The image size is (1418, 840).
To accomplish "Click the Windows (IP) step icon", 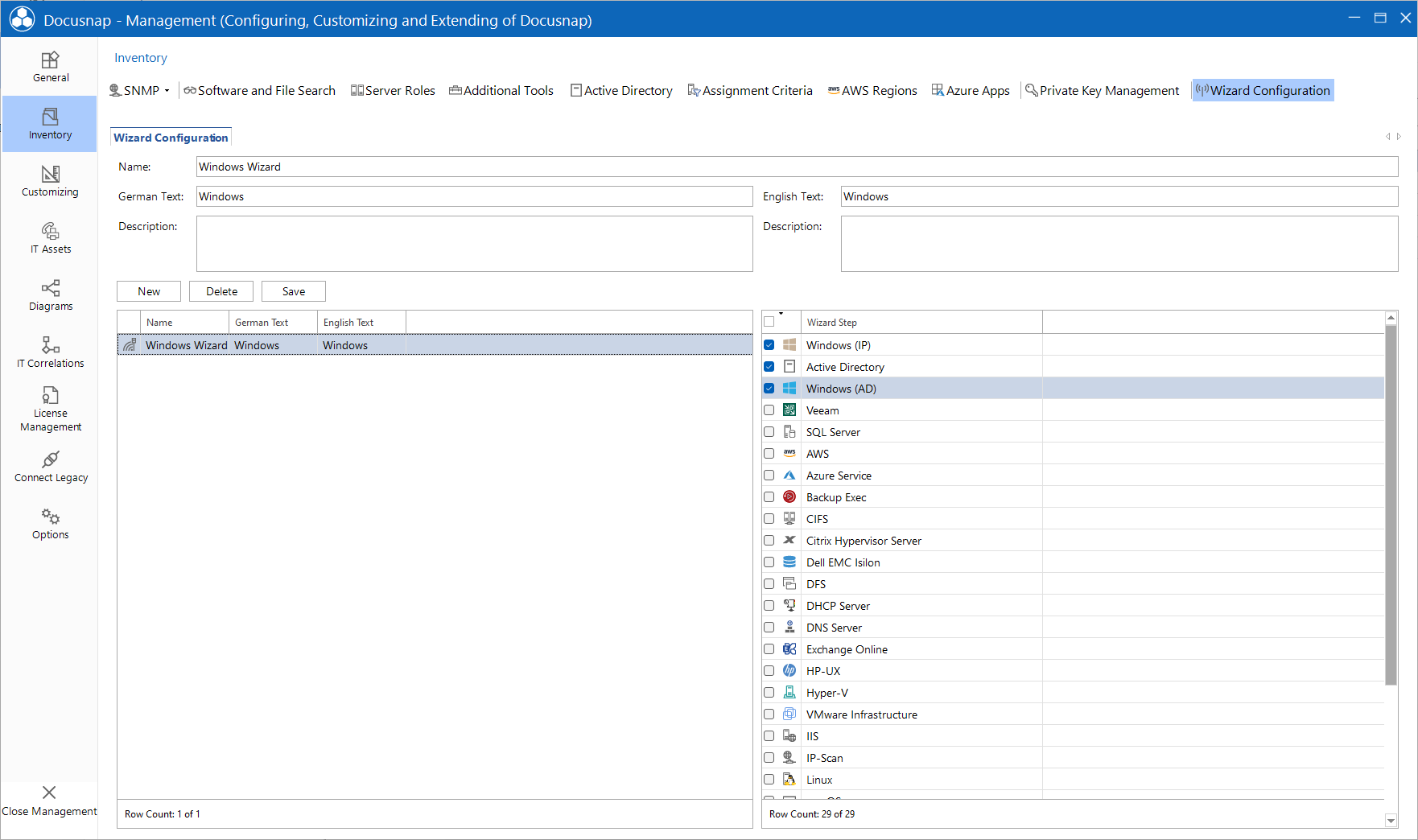I will pyautogui.click(x=789, y=345).
